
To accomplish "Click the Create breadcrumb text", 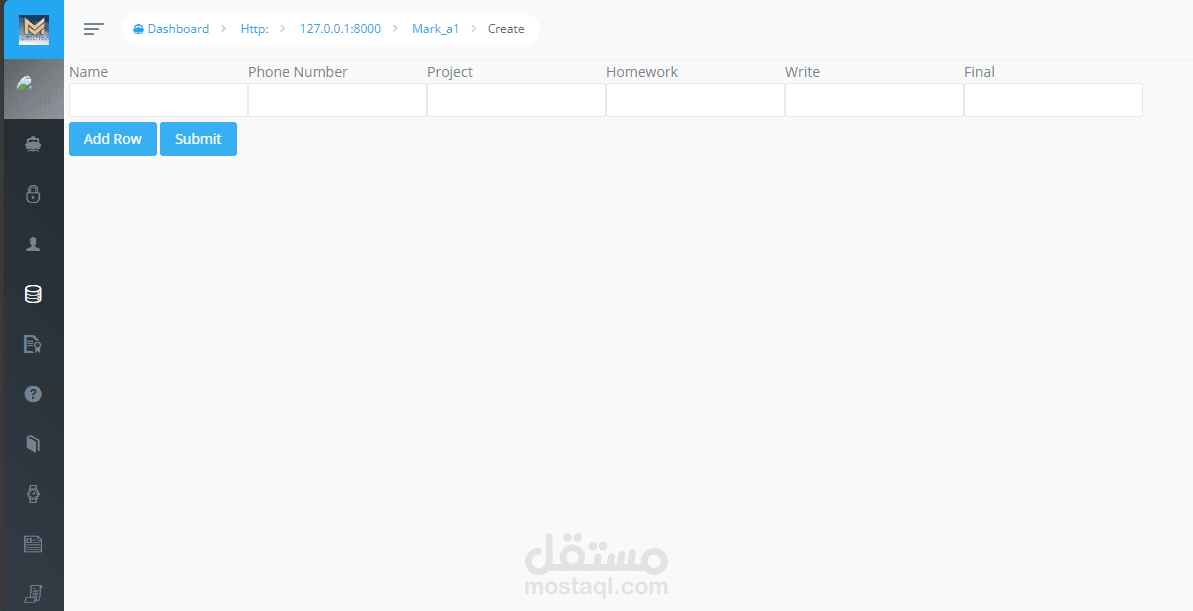I will click(506, 29).
